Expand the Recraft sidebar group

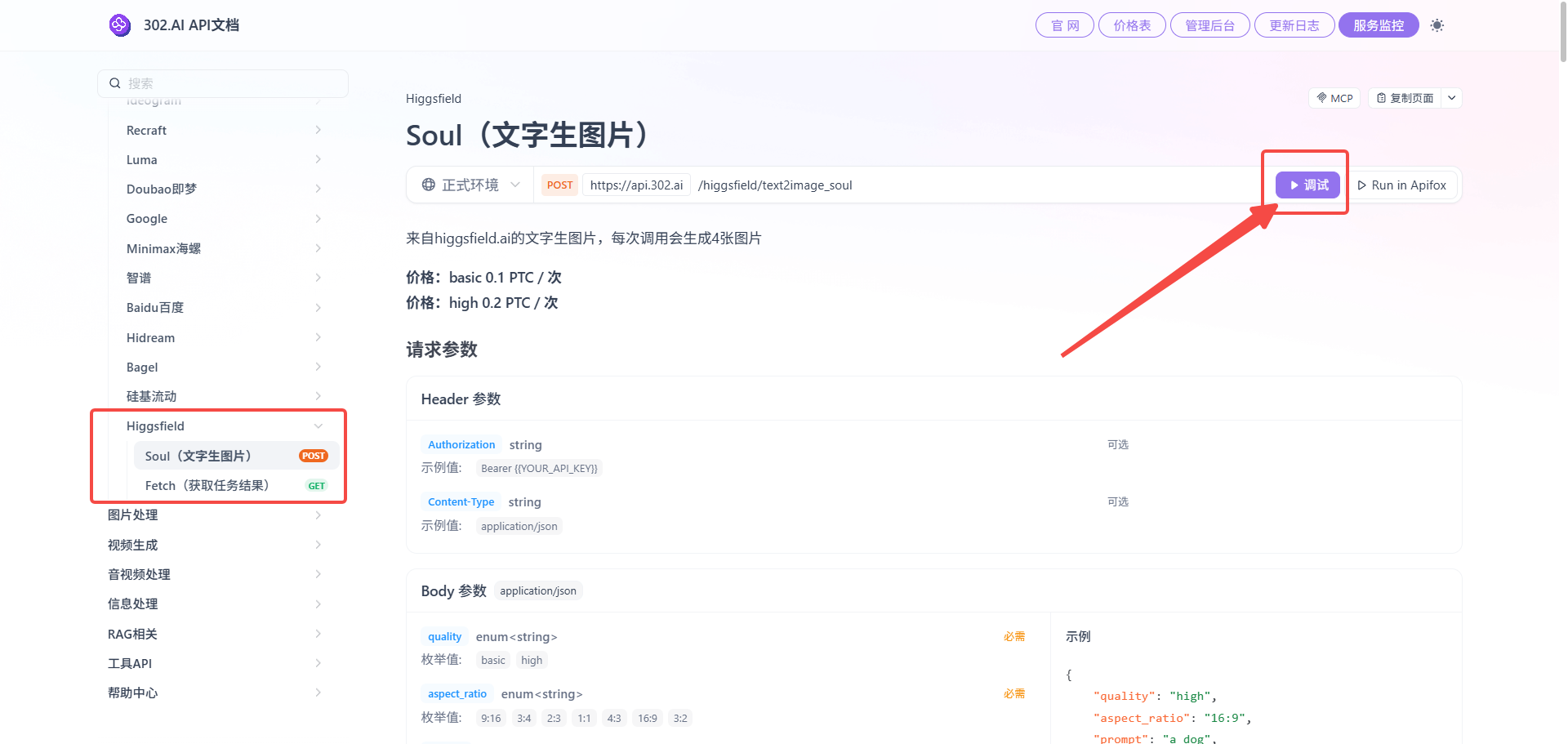coord(224,131)
